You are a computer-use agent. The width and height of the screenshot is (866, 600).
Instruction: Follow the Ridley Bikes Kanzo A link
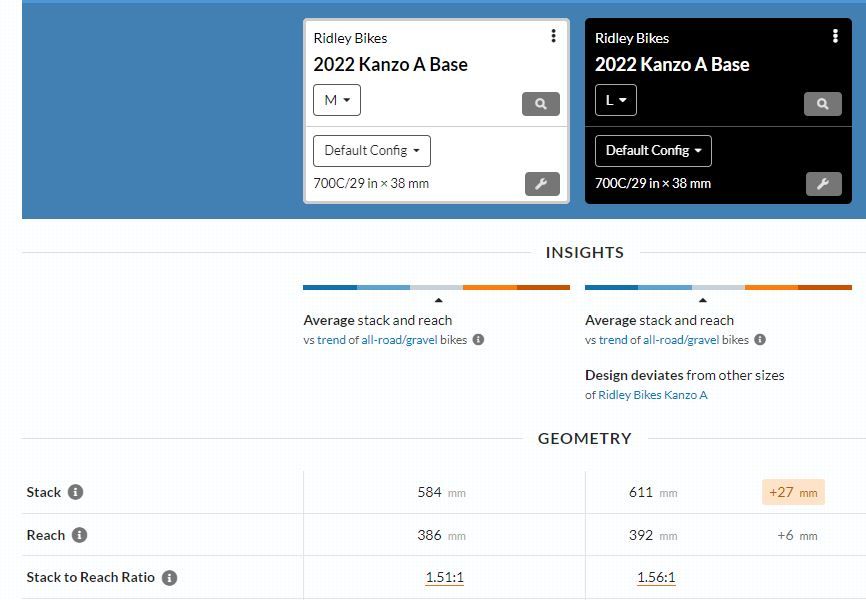point(652,395)
